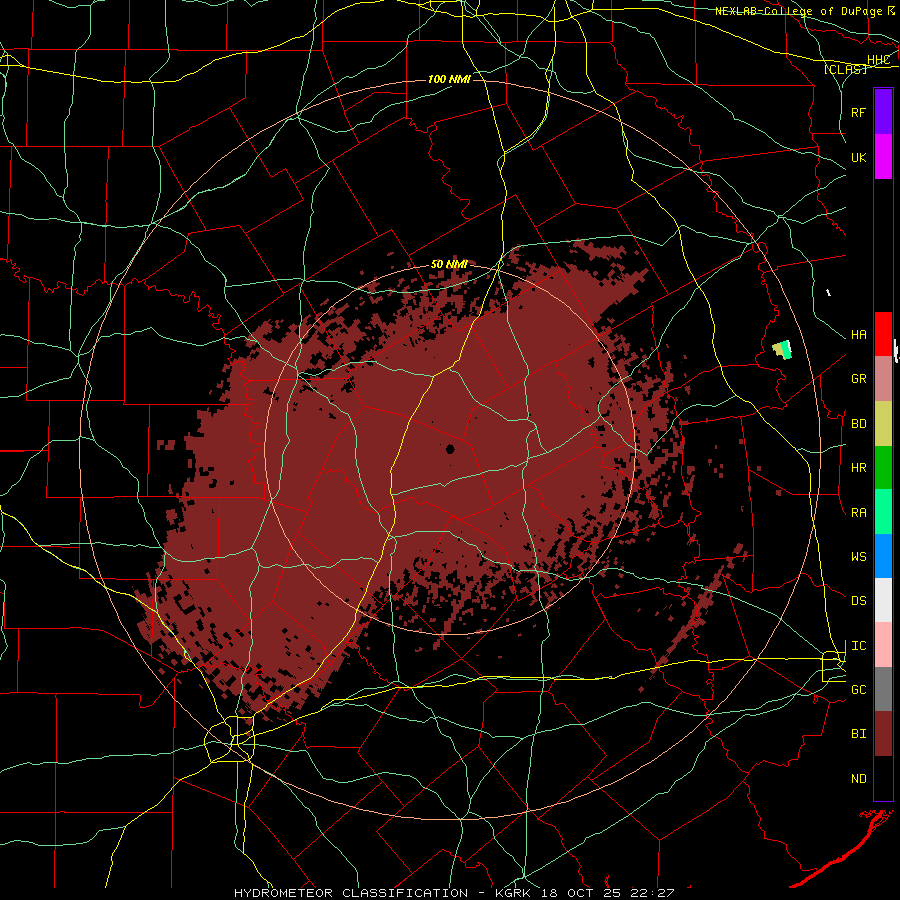Click the UK magenta legend swatch
Viewport: 900px width, 900px height.
click(883, 157)
